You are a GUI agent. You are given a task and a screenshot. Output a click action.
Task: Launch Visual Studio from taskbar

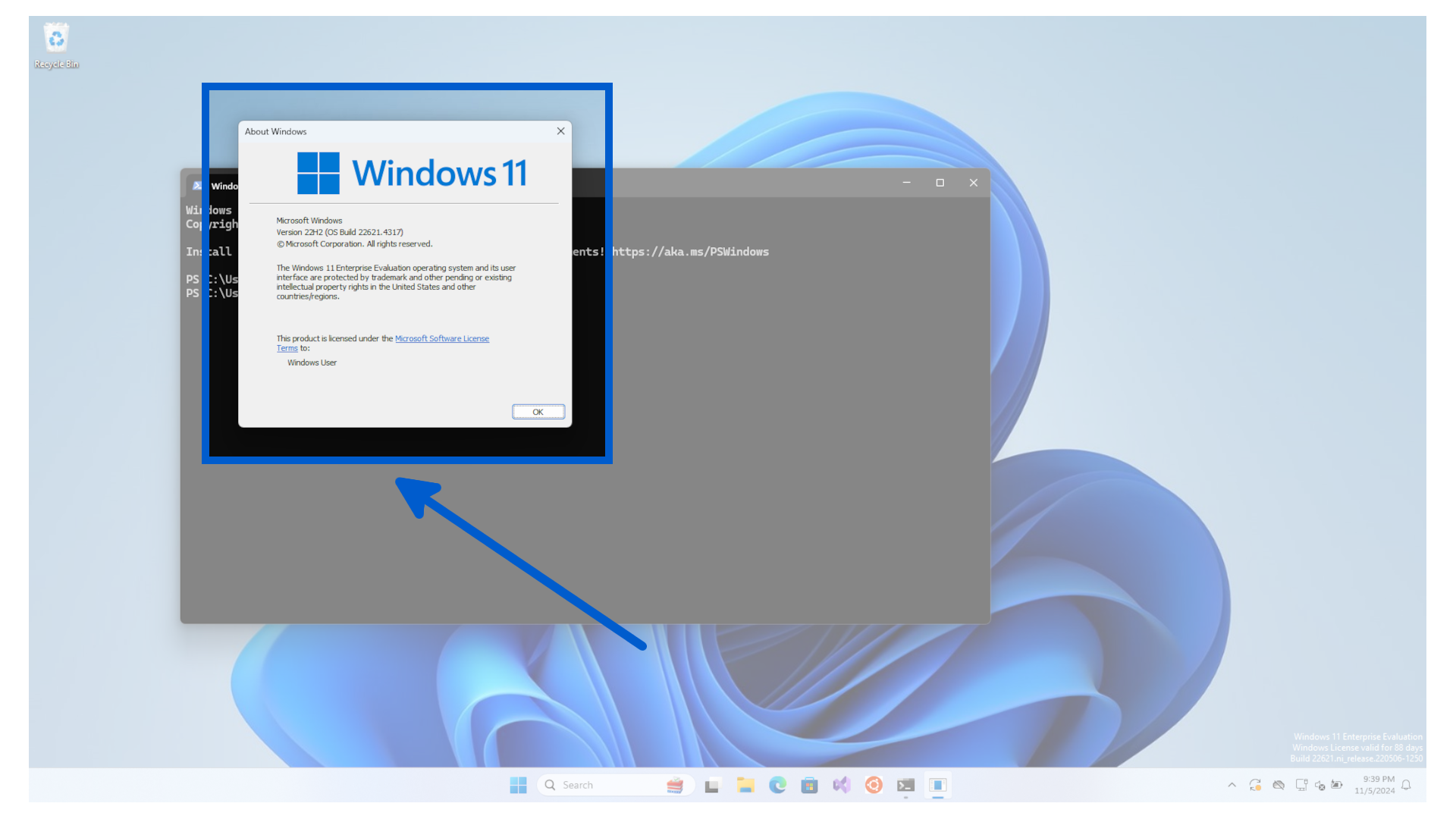click(x=841, y=785)
